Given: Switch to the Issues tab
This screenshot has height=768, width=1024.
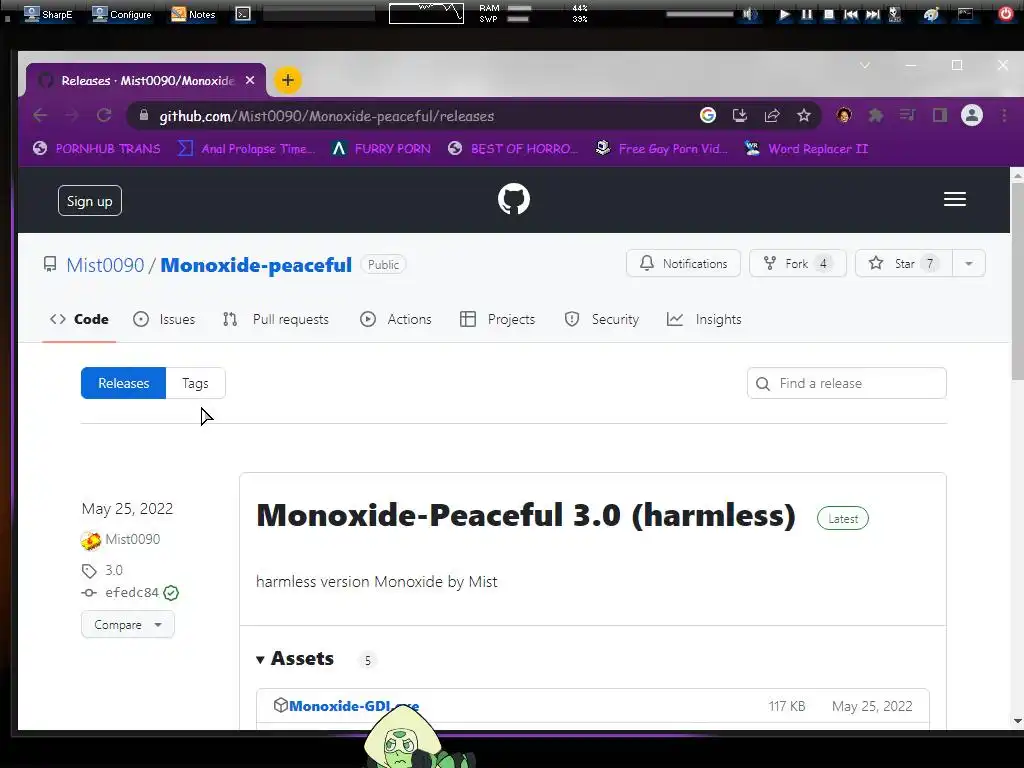Looking at the screenshot, I should (164, 319).
